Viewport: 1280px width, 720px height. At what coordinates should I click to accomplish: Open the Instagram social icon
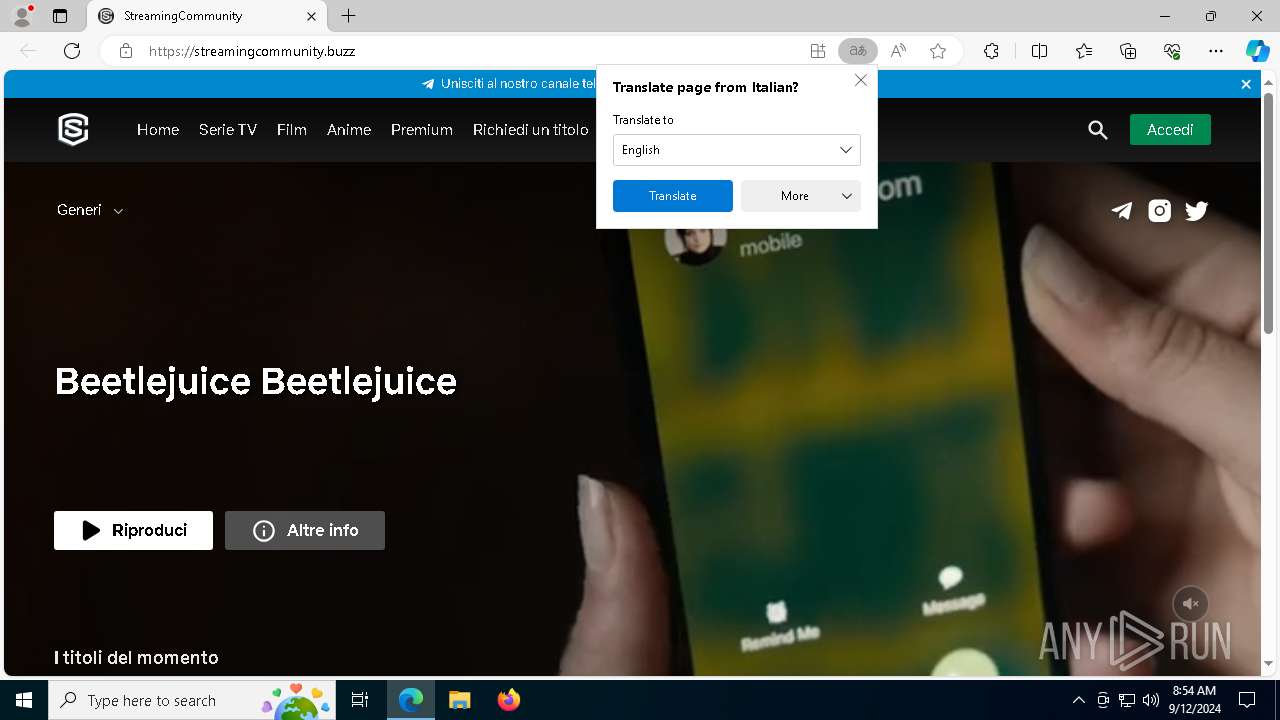tap(1159, 211)
